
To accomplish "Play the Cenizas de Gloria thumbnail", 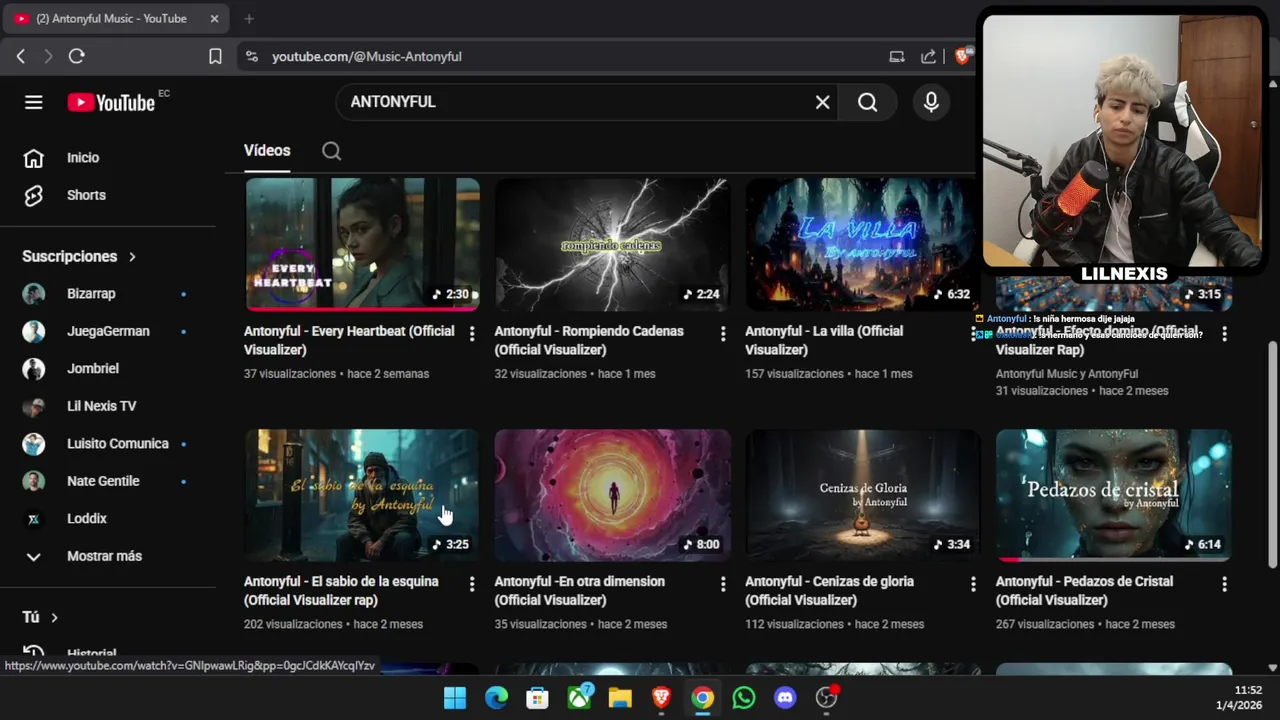I will [x=862, y=495].
